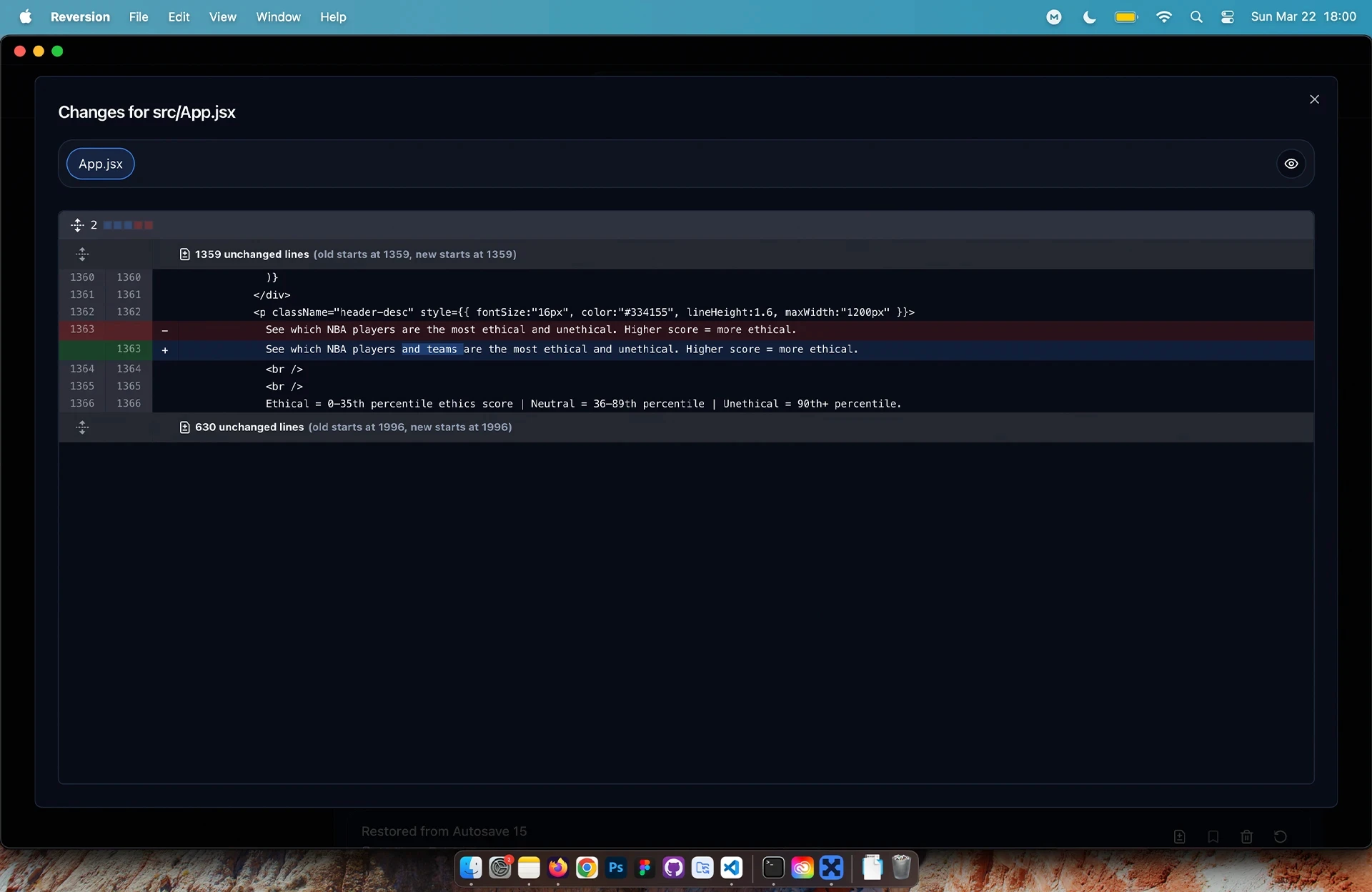
Task: Toggle the eye visibility button
Action: [1291, 164]
